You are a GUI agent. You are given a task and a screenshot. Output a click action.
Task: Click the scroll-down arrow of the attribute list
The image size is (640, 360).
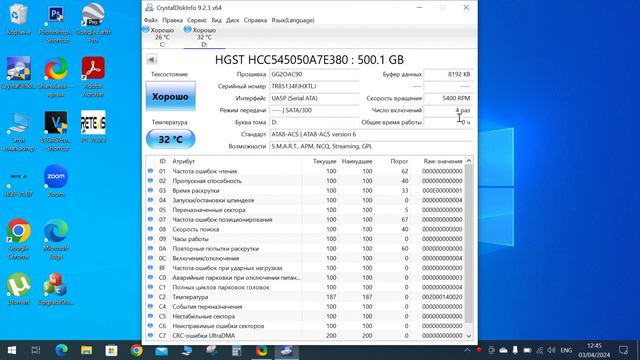pos(469,336)
